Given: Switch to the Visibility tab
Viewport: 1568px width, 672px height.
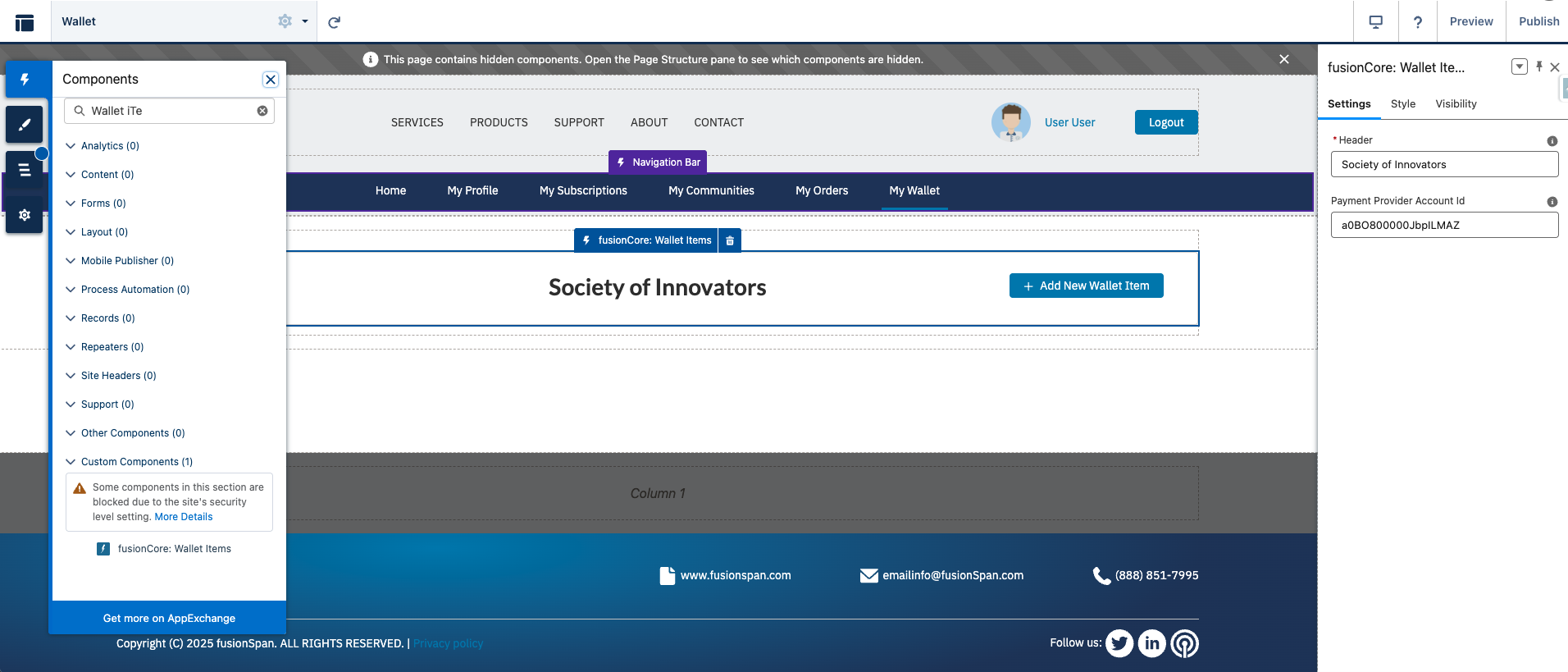Looking at the screenshot, I should coord(1456,104).
